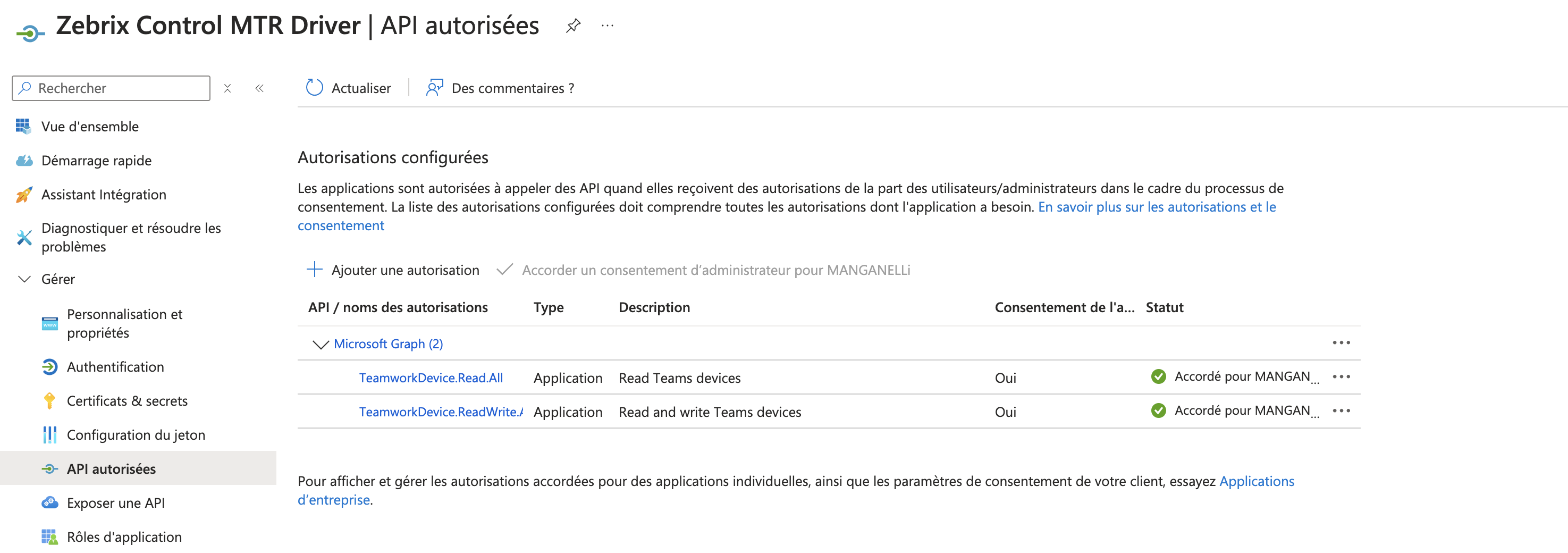This screenshot has width=1568, height=553.
Task: Open Rôles d'application
Action: 124,537
